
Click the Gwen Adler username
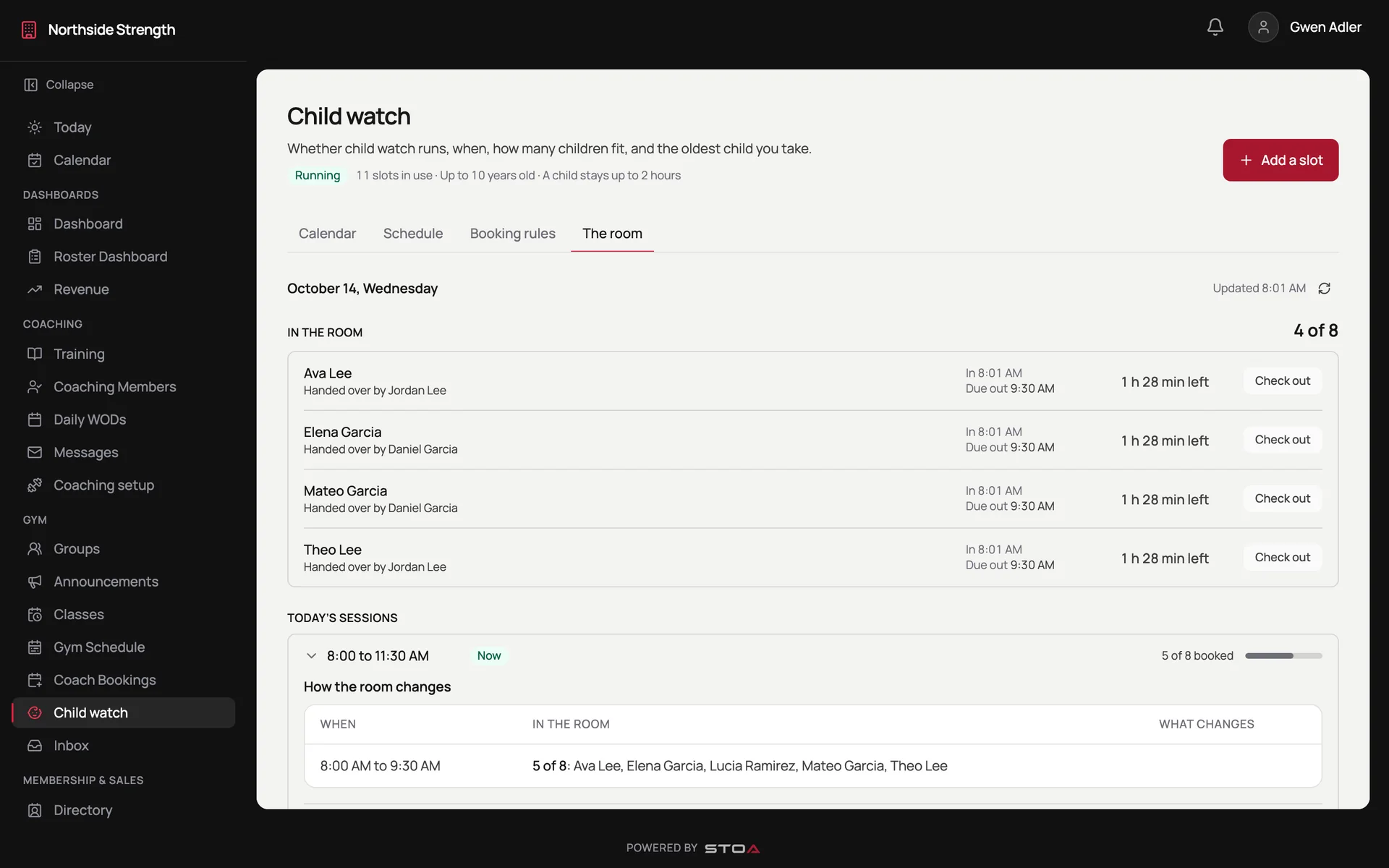click(x=1325, y=27)
